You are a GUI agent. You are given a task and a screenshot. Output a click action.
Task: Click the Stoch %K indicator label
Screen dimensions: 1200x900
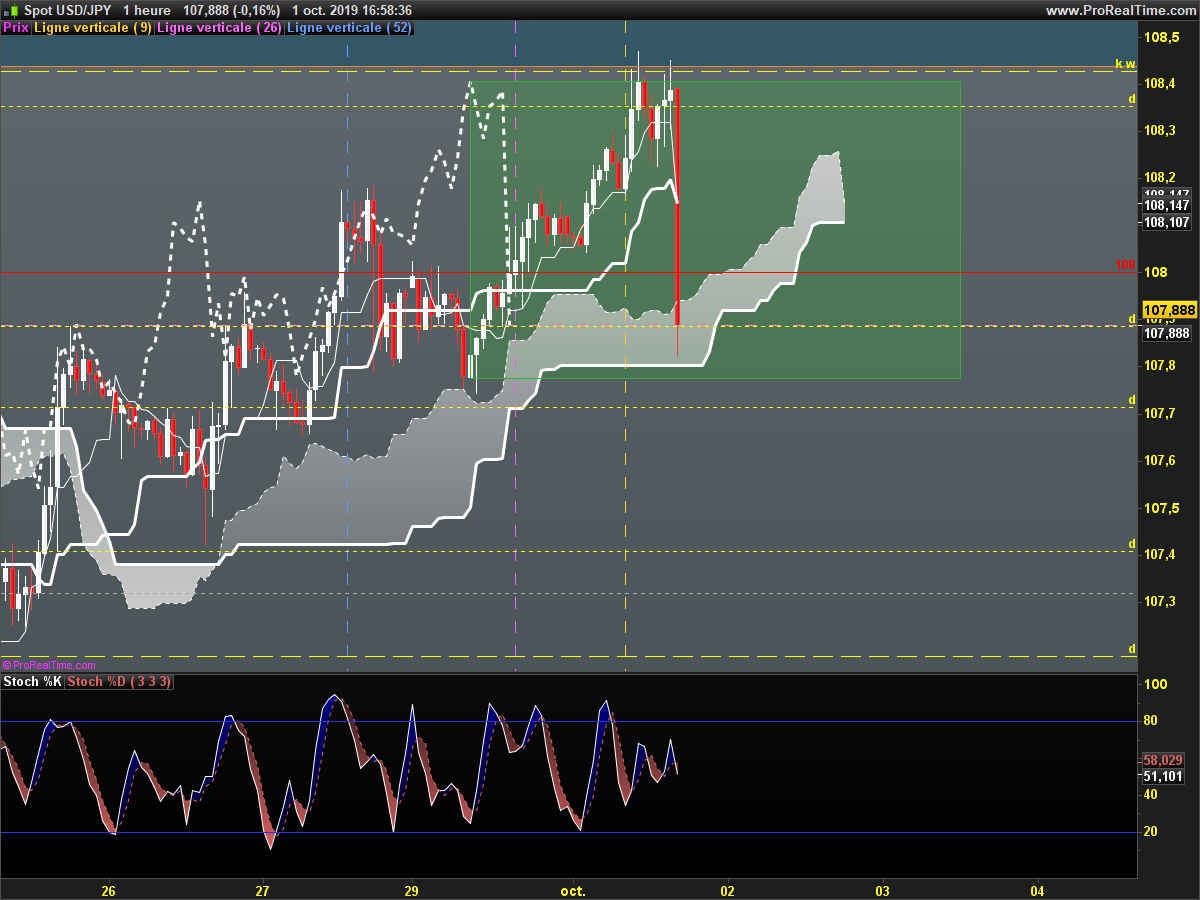pos(33,682)
